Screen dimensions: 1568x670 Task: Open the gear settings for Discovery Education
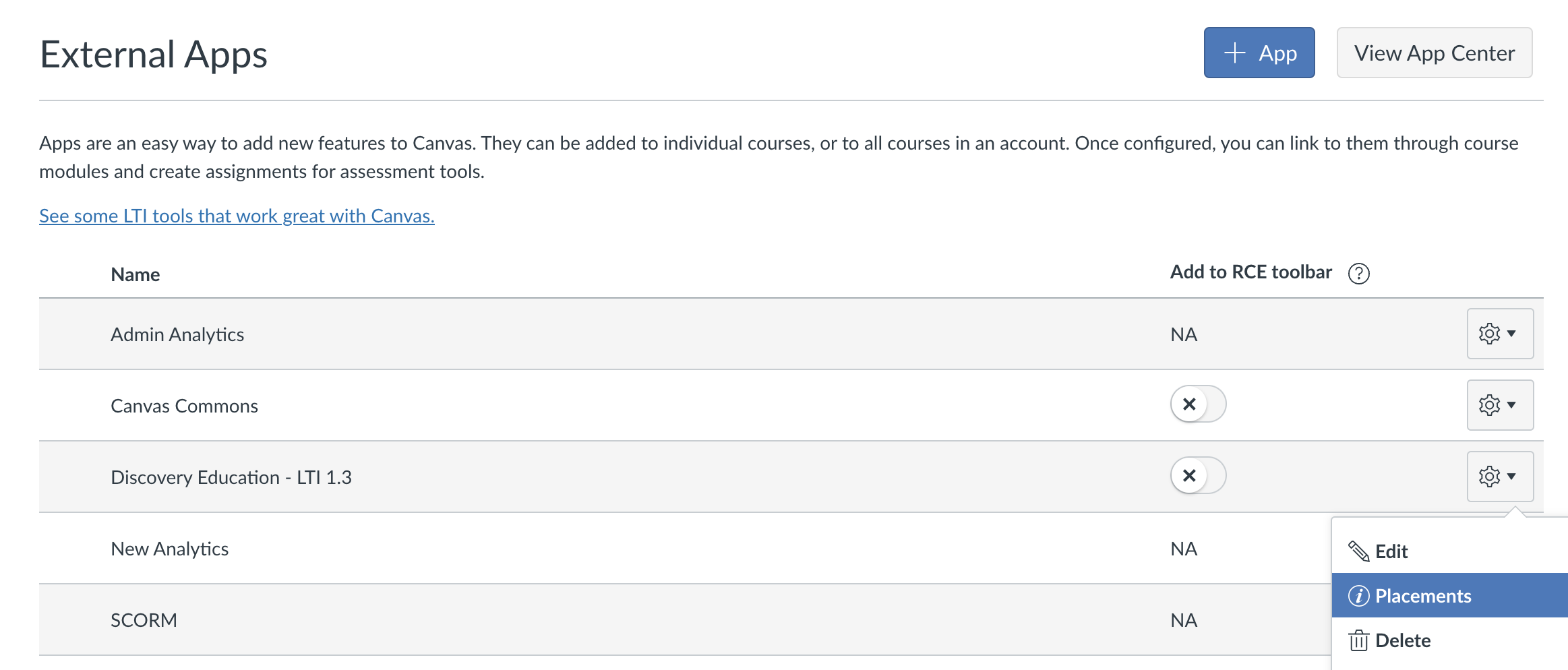[x=1499, y=476]
